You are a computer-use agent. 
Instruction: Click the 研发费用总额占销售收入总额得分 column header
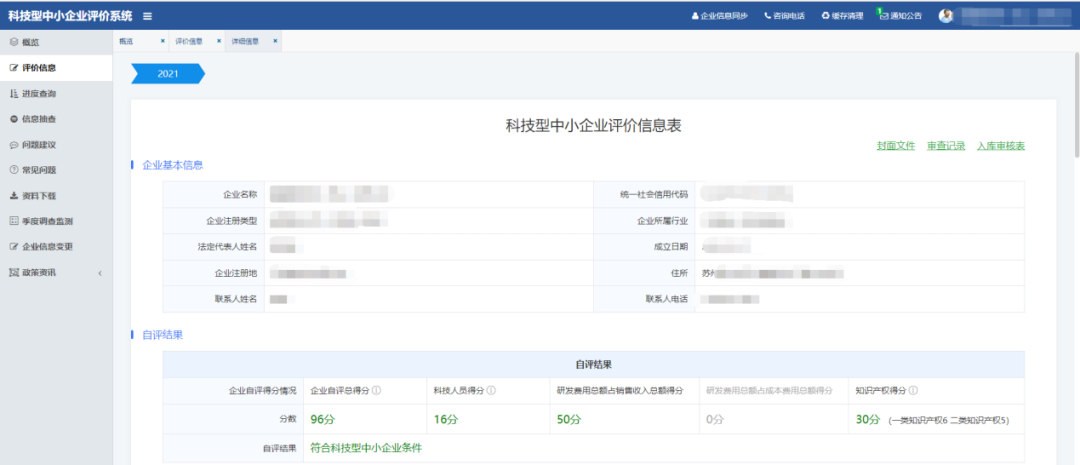[x=619, y=391]
